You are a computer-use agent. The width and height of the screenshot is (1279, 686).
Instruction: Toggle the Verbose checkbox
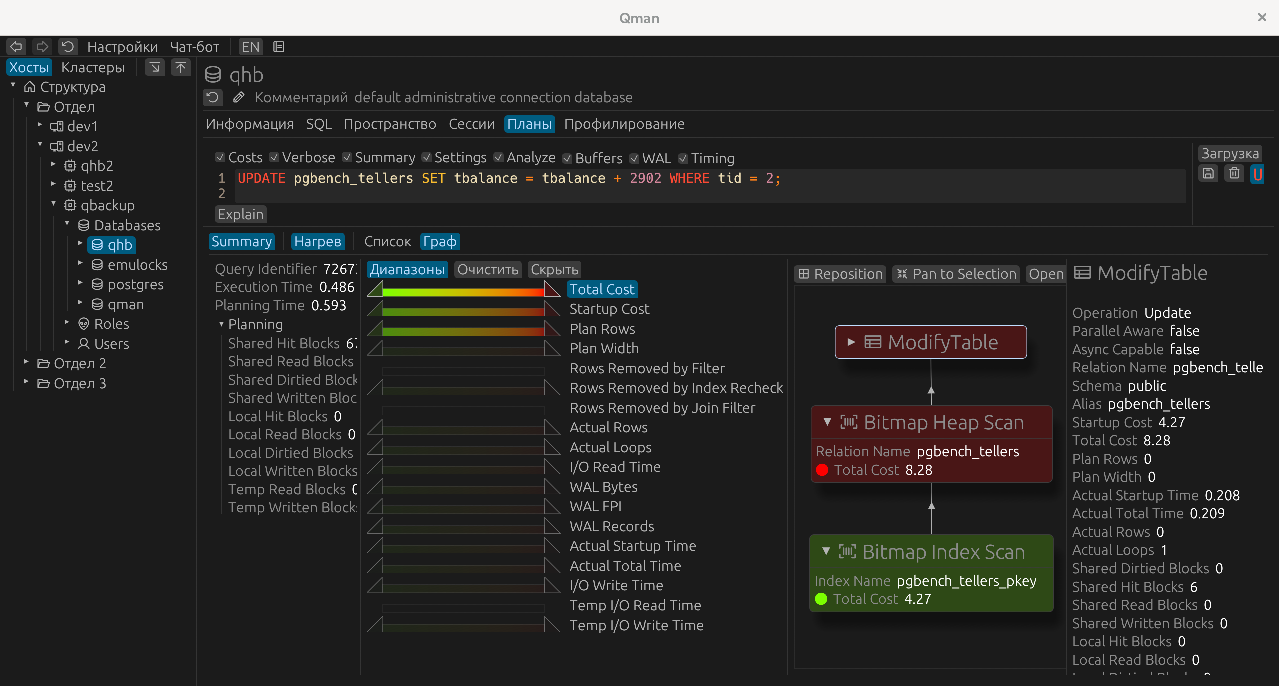tap(275, 158)
